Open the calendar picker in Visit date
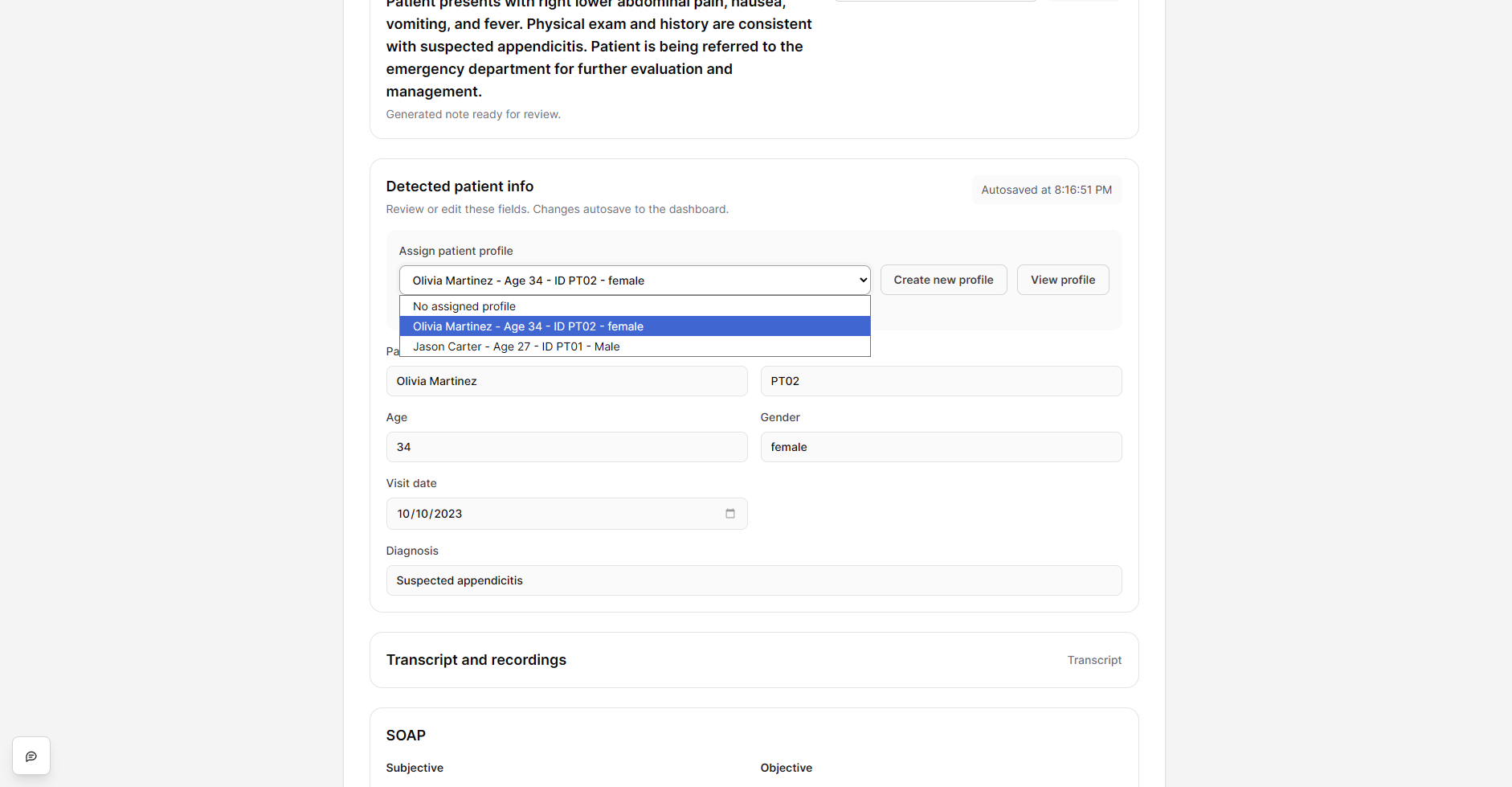The height and width of the screenshot is (787, 1512). coord(730,514)
